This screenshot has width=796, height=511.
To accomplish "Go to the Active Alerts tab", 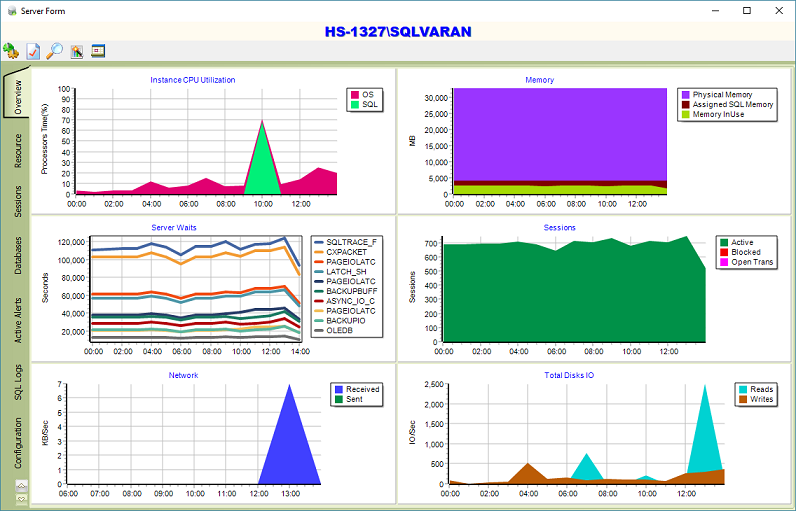I will coord(17,320).
